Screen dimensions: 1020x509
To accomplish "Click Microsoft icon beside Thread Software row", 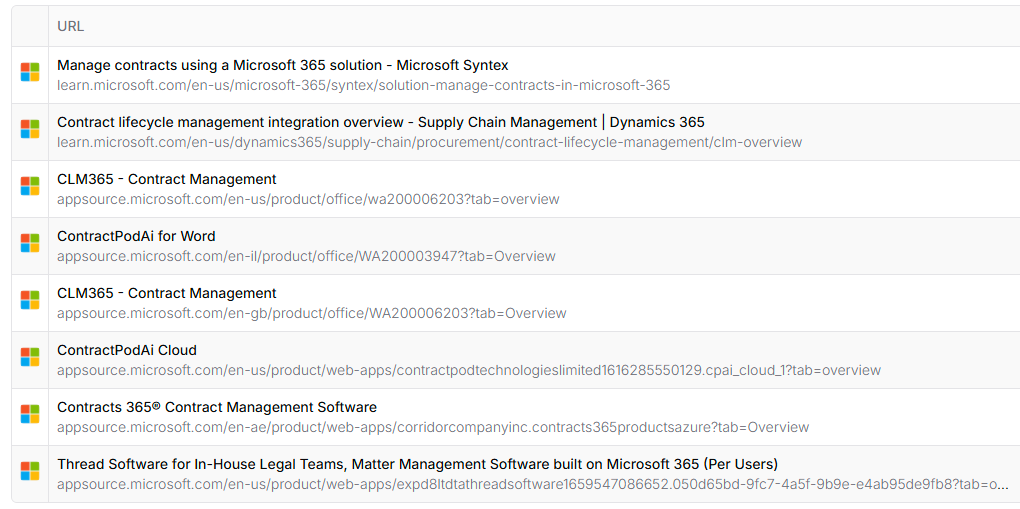I will pyautogui.click(x=30, y=471).
